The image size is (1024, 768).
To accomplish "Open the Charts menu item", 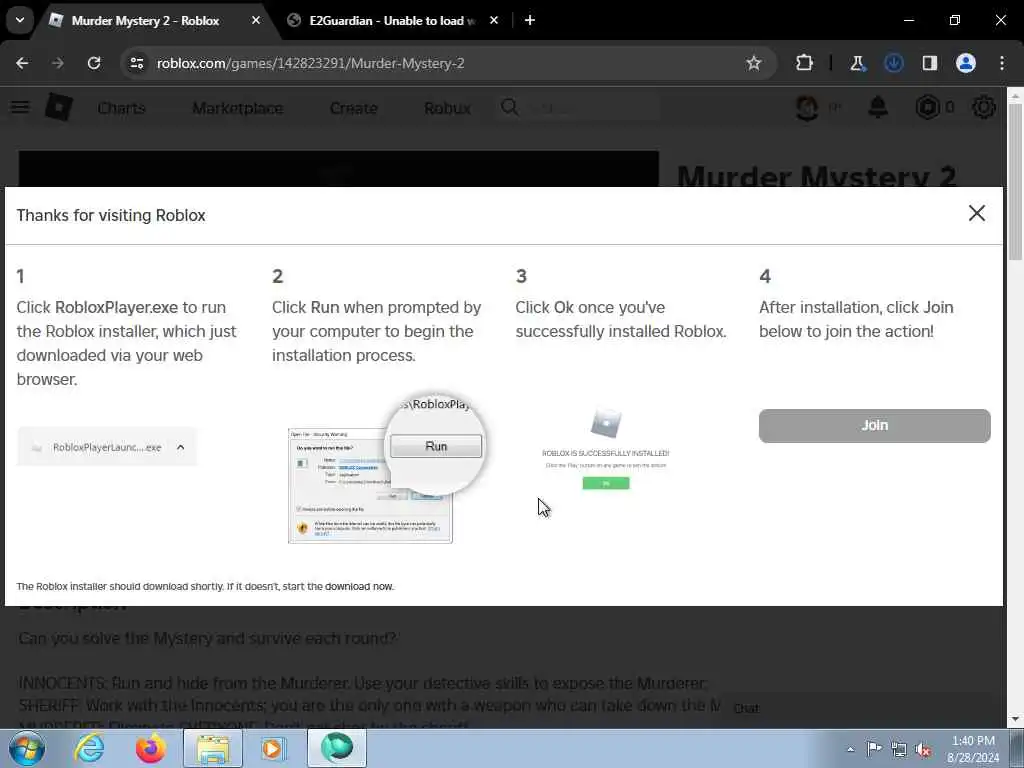I will (x=121, y=108).
